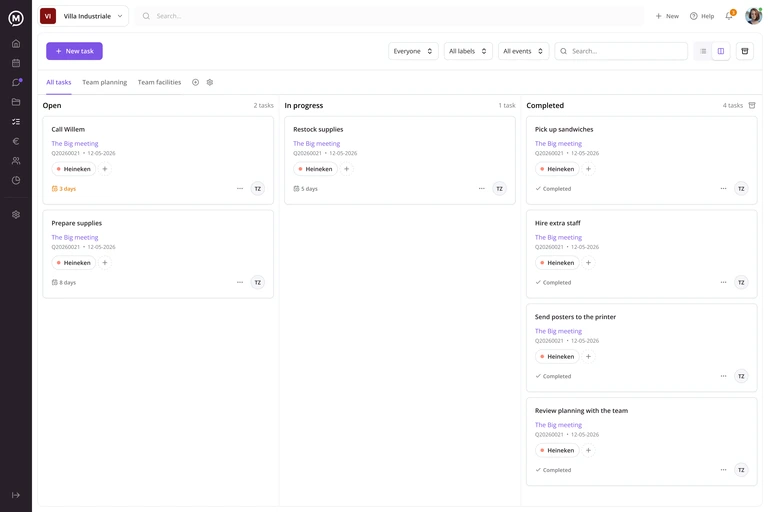Open the Restock supplies task title
768x512 pixels.
(318, 129)
